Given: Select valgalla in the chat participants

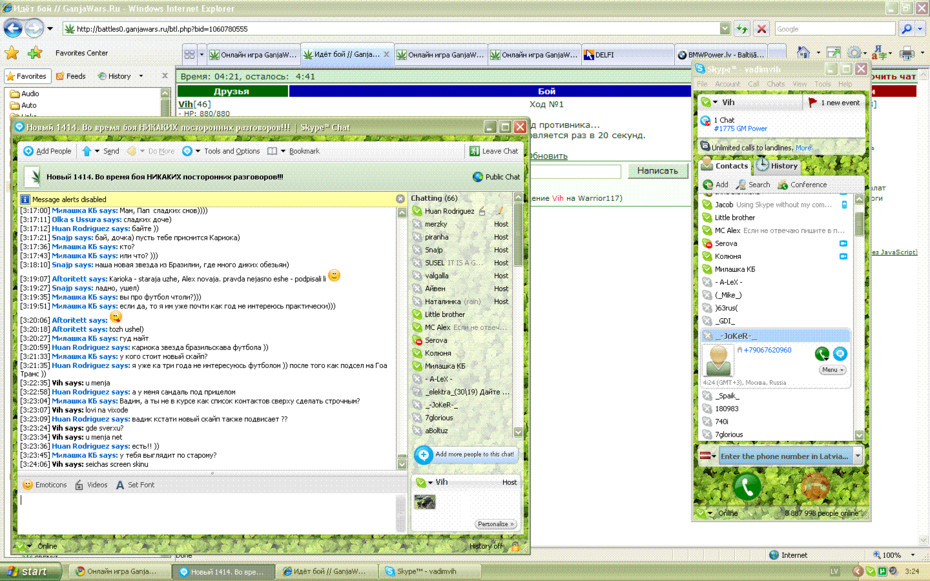Looking at the screenshot, I should tap(437, 276).
